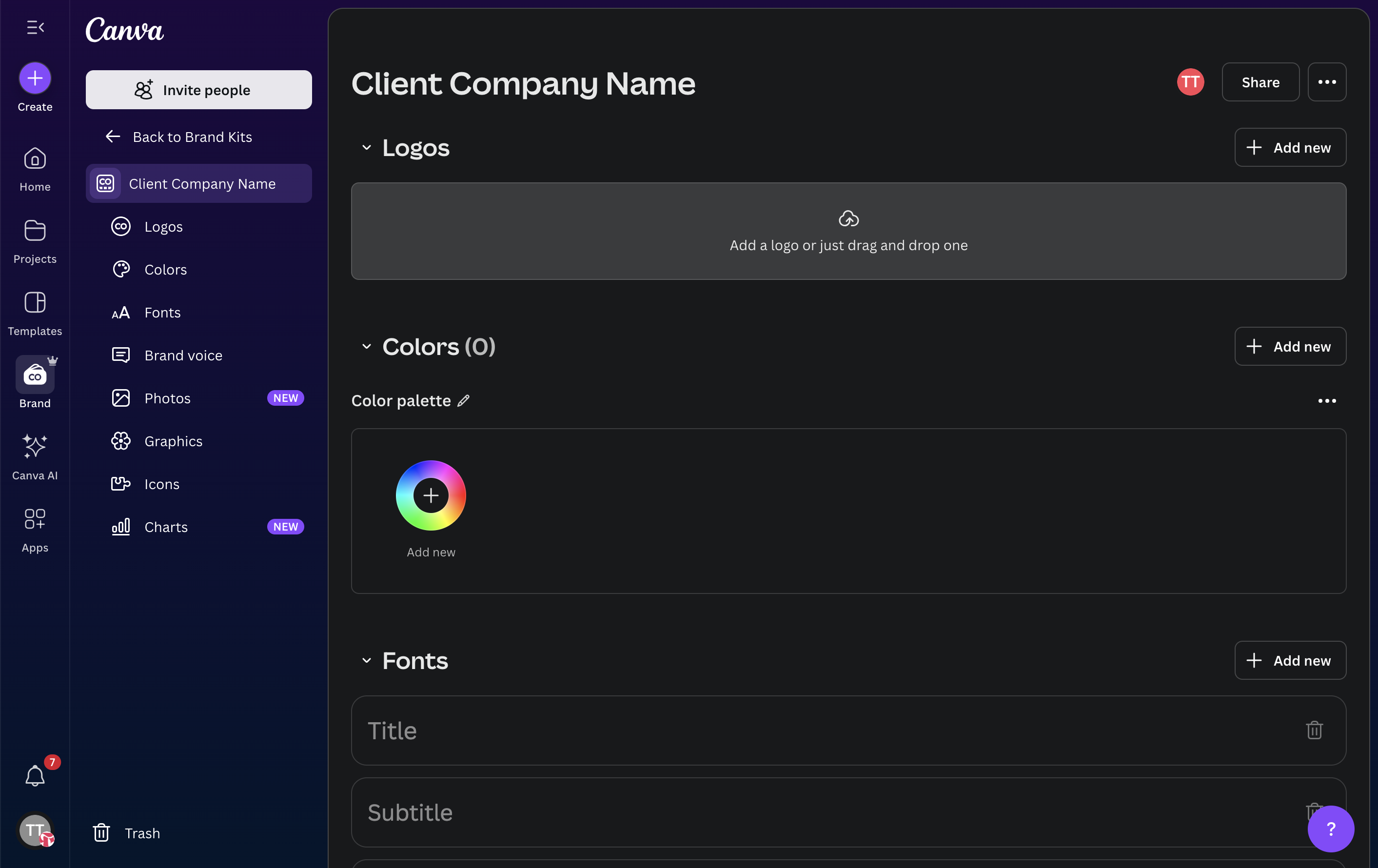Open Templates from left rail

[35, 314]
